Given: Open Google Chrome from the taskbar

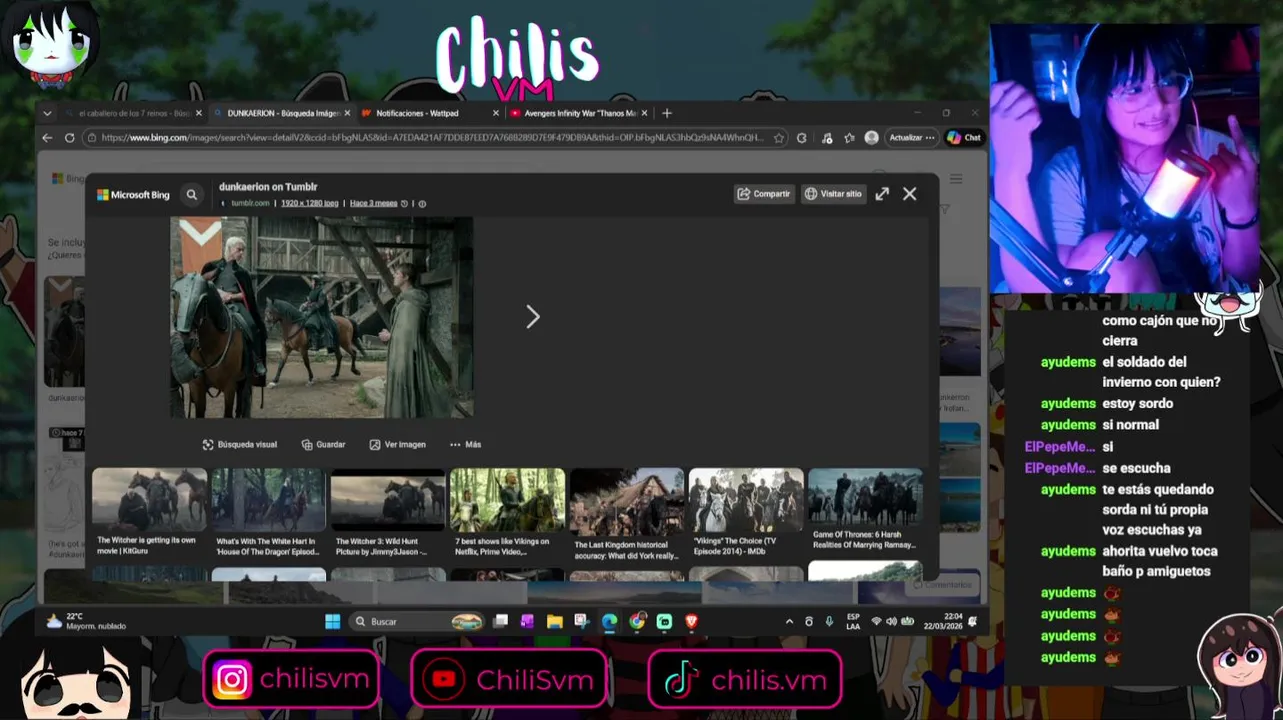Looking at the screenshot, I should (x=637, y=621).
